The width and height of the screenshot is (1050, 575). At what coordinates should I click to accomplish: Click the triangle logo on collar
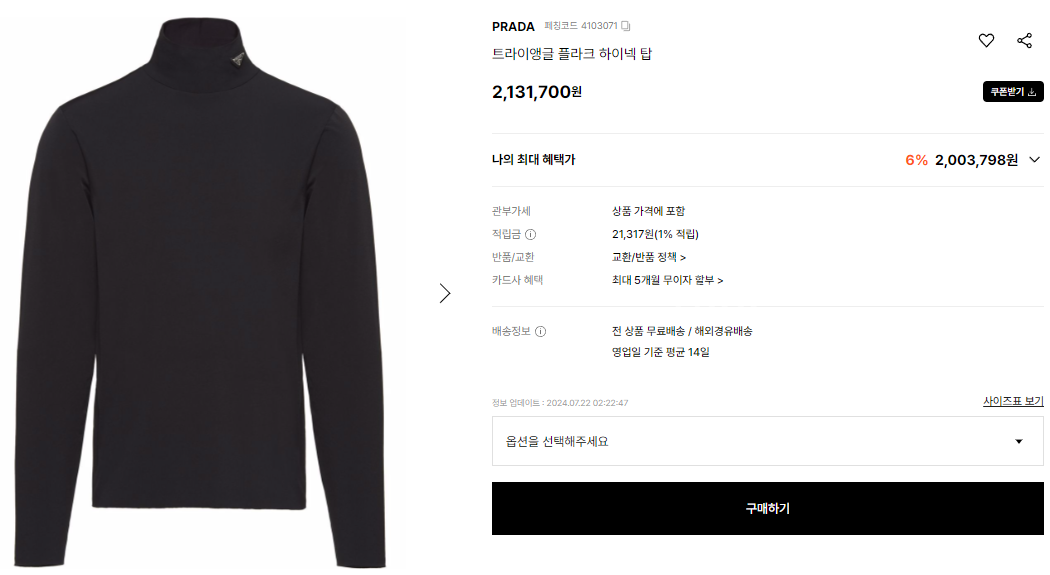pos(238,60)
